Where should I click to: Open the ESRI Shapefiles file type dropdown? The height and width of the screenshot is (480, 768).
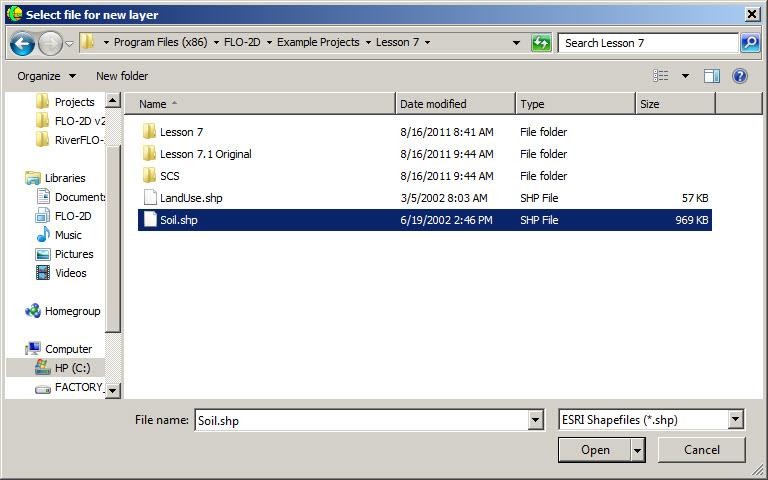(x=736, y=420)
